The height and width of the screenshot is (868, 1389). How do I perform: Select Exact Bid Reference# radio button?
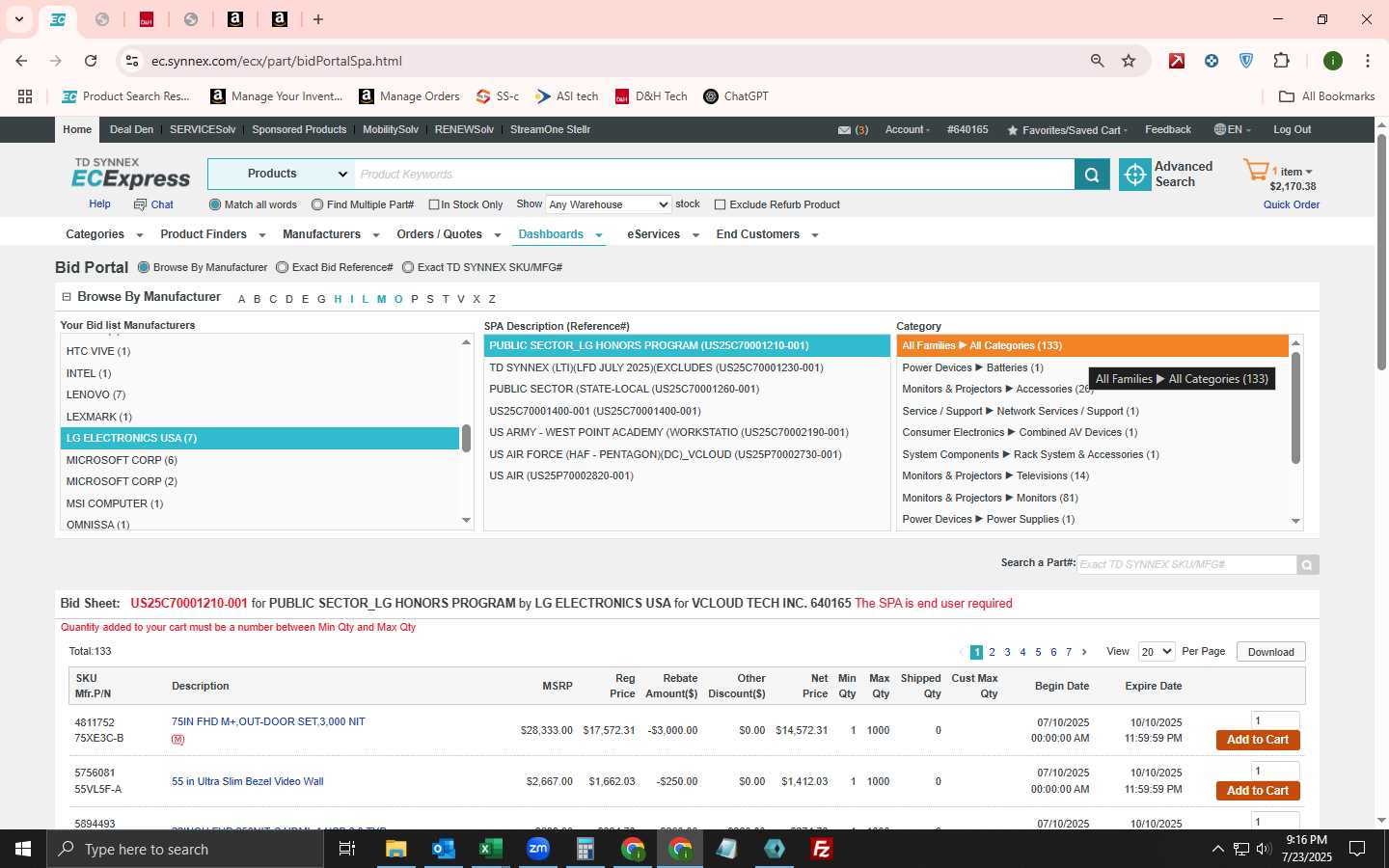282,267
